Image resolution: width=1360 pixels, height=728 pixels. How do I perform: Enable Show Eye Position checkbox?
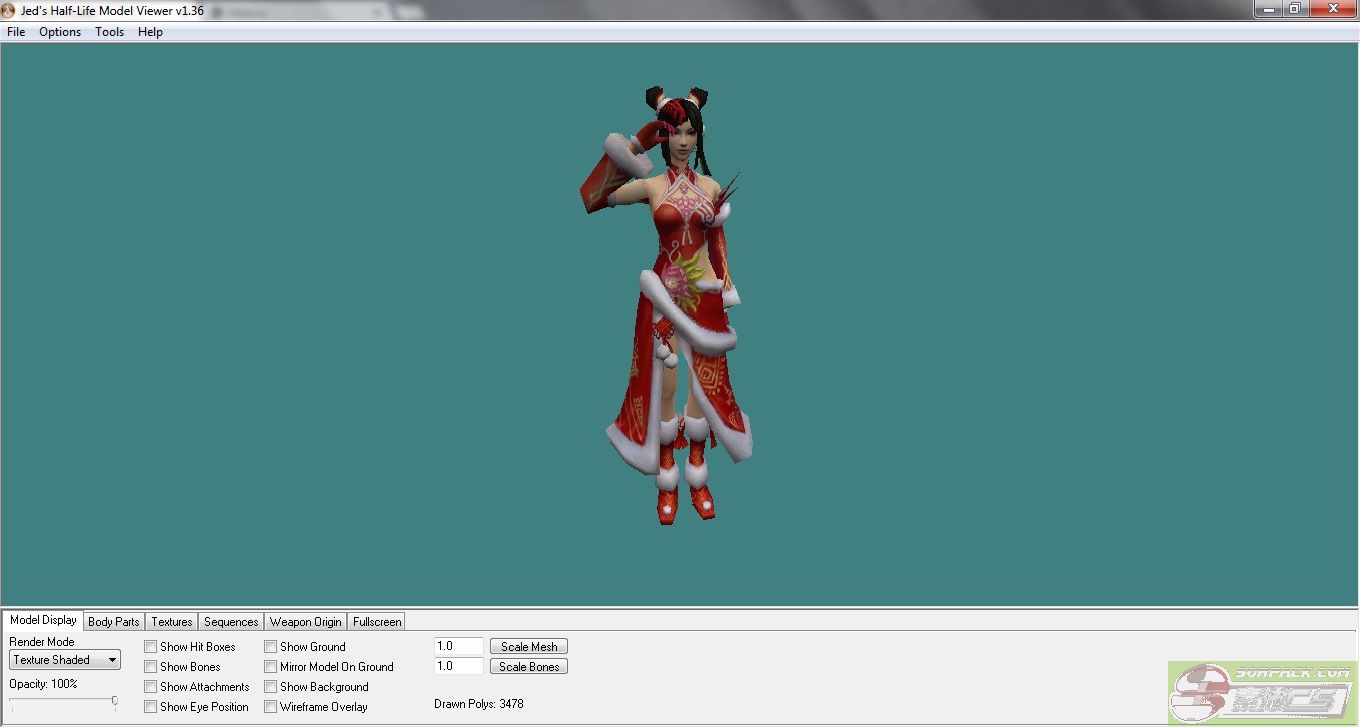[x=151, y=707]
